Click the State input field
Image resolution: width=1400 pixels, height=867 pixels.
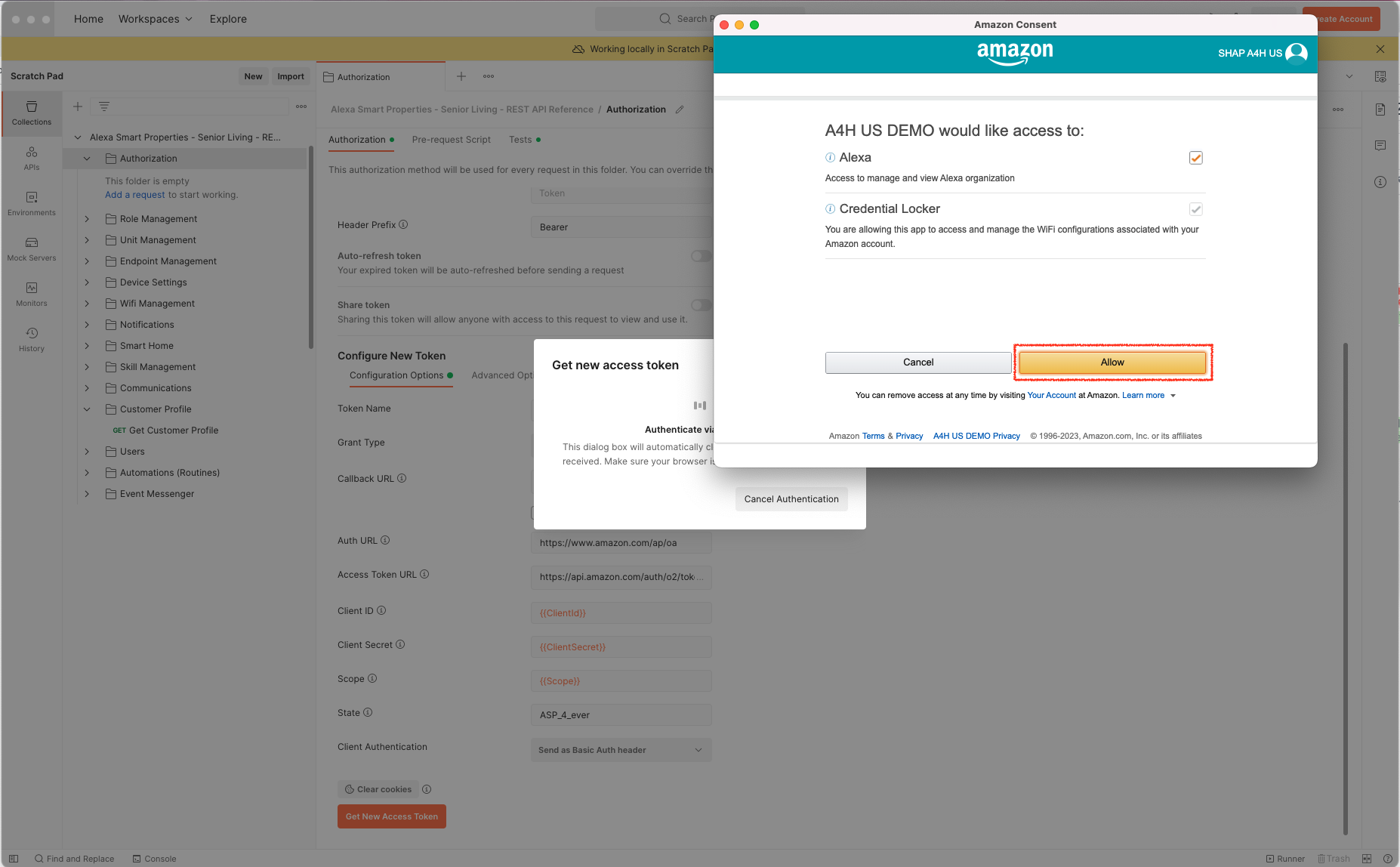[x=621, y=715]
